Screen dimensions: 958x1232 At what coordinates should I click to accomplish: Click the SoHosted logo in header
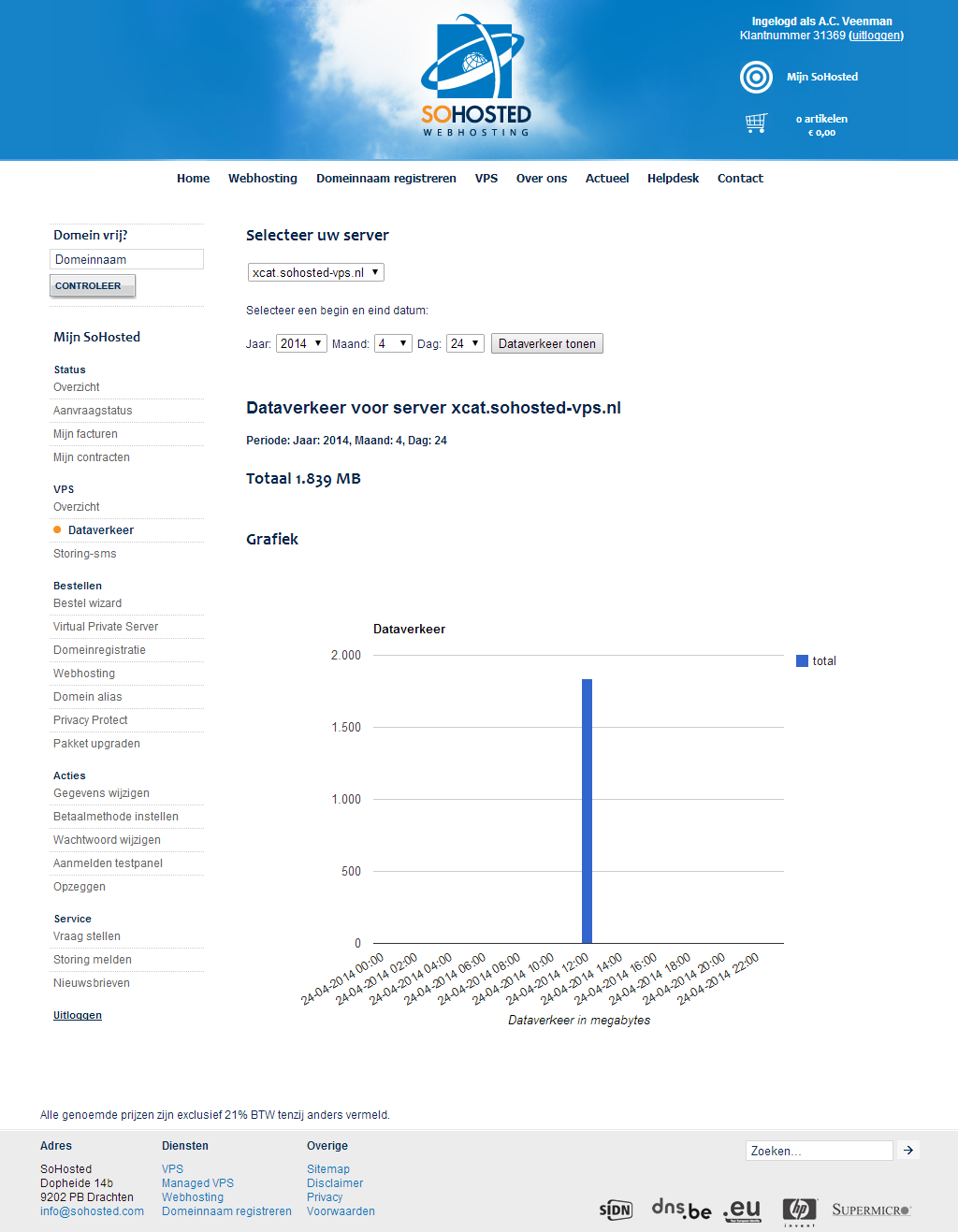[475, 77]
